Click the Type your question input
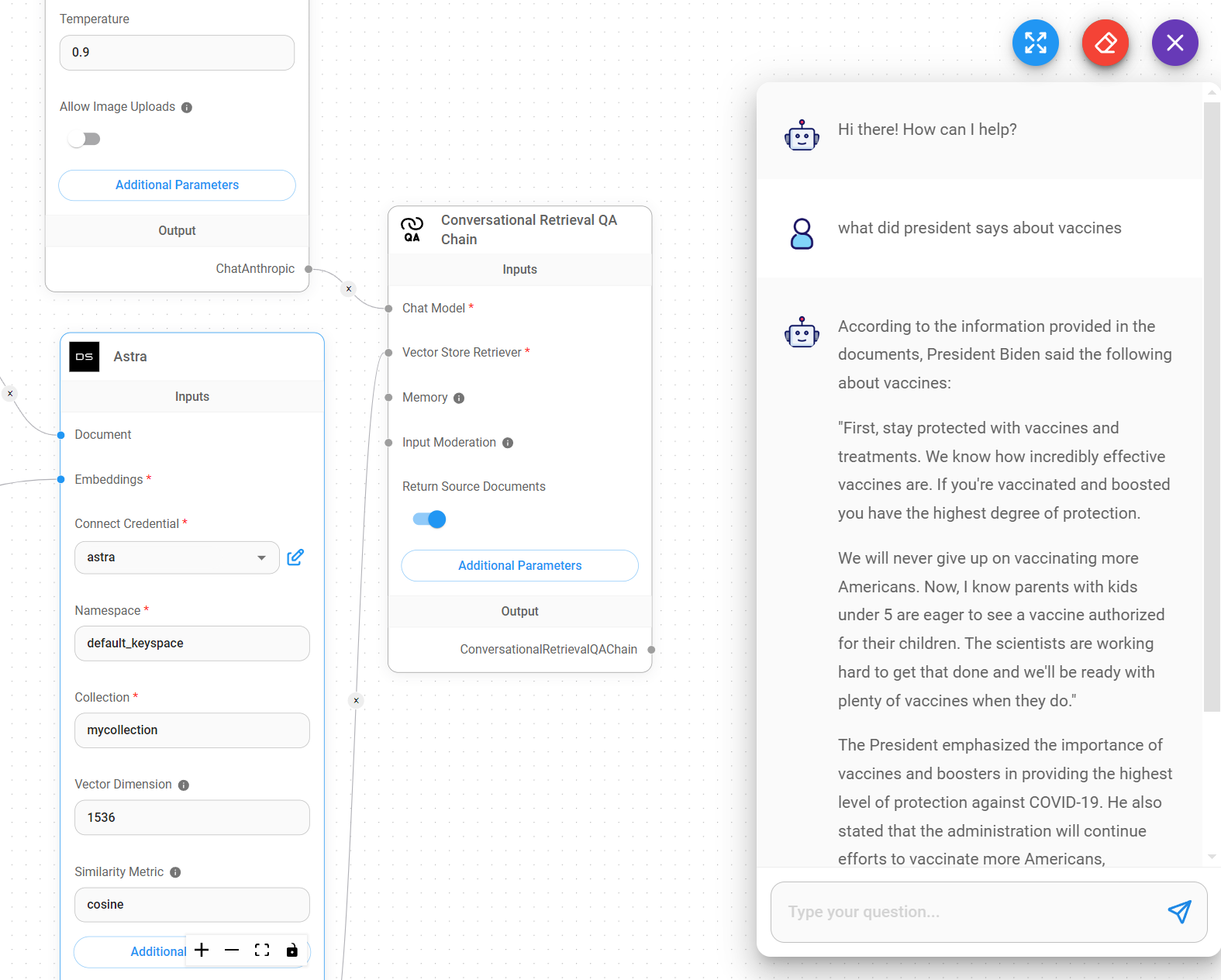 point(969,912)
